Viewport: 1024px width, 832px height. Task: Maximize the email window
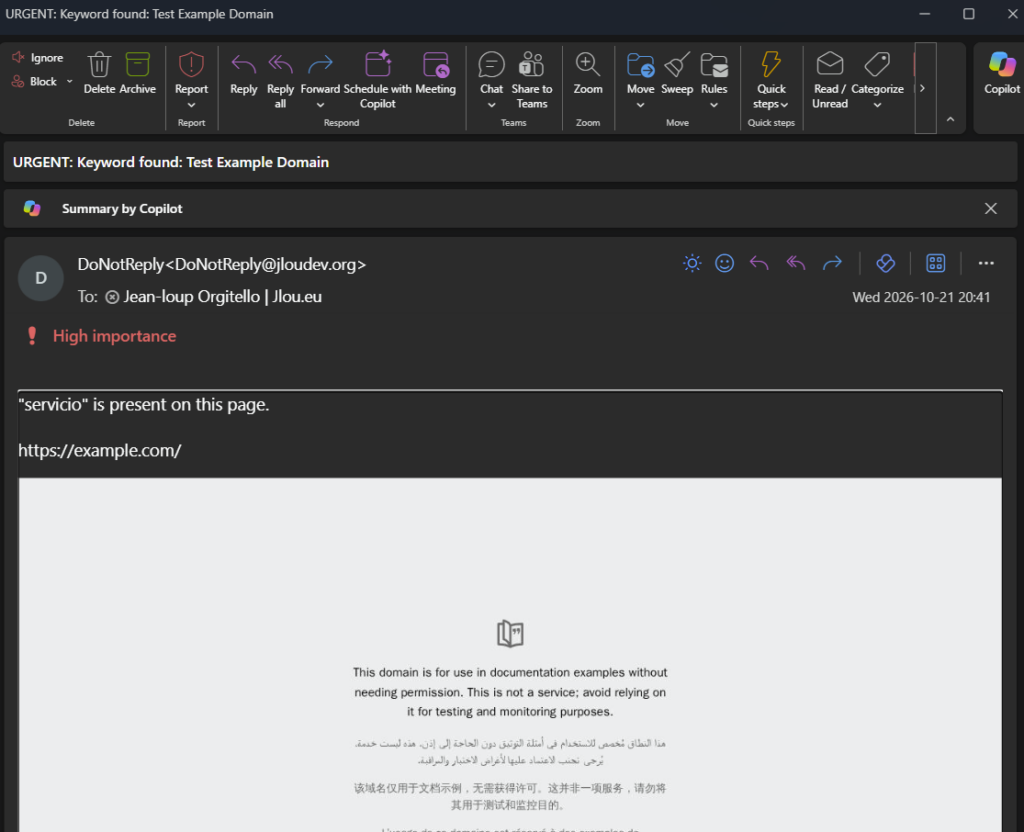click(x=968, y=14)
